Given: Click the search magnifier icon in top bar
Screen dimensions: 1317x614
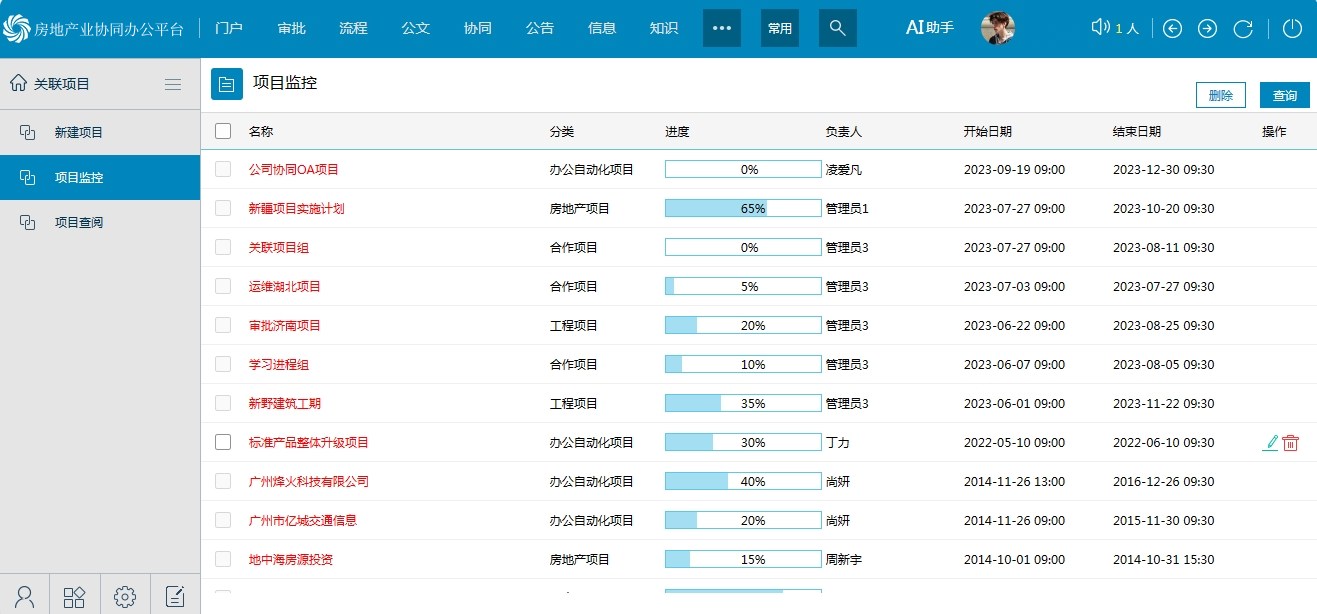Looking at the screenshot, I should coord(838,28).
